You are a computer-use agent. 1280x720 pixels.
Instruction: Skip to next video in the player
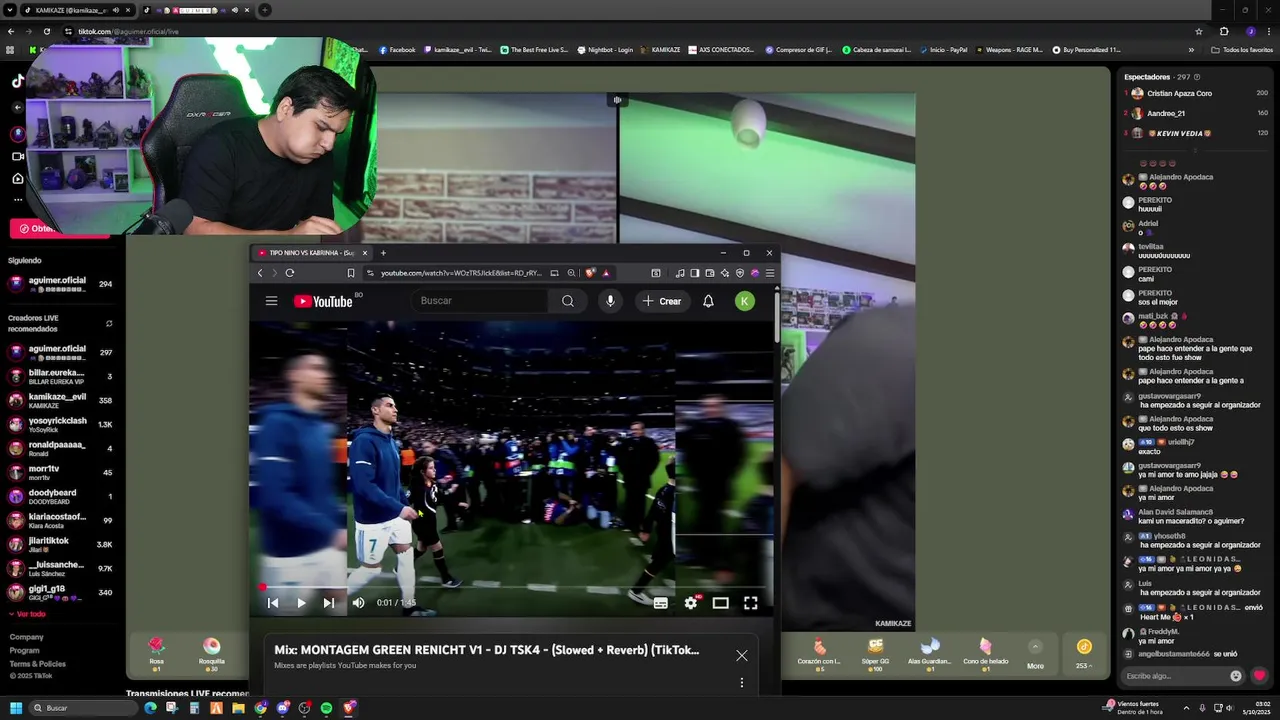click(x=329, y=603)
